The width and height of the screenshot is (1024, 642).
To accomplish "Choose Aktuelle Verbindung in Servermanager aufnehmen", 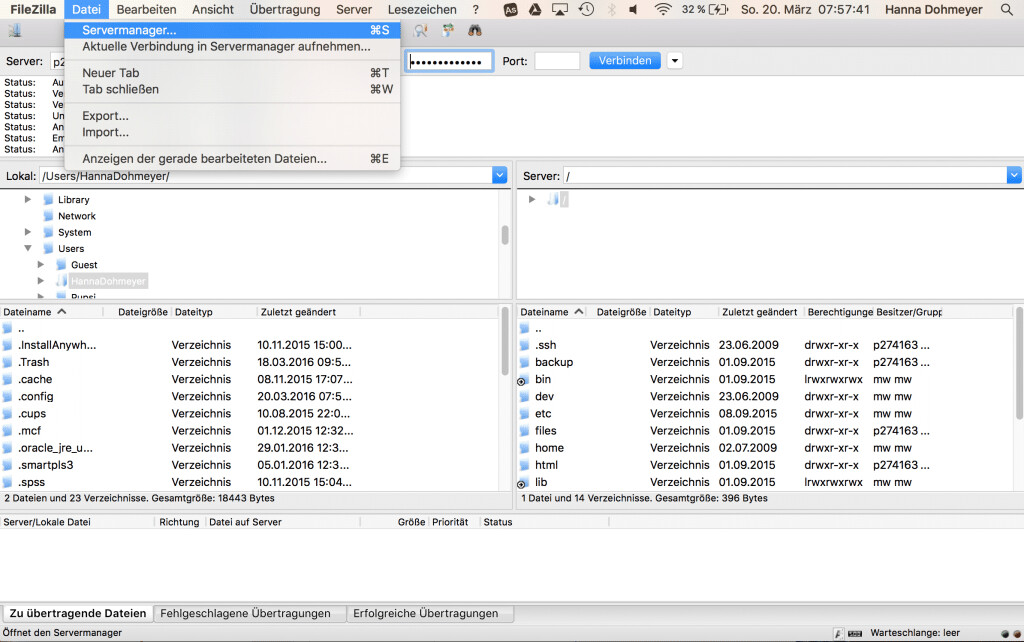I will [x=232, y=46].
